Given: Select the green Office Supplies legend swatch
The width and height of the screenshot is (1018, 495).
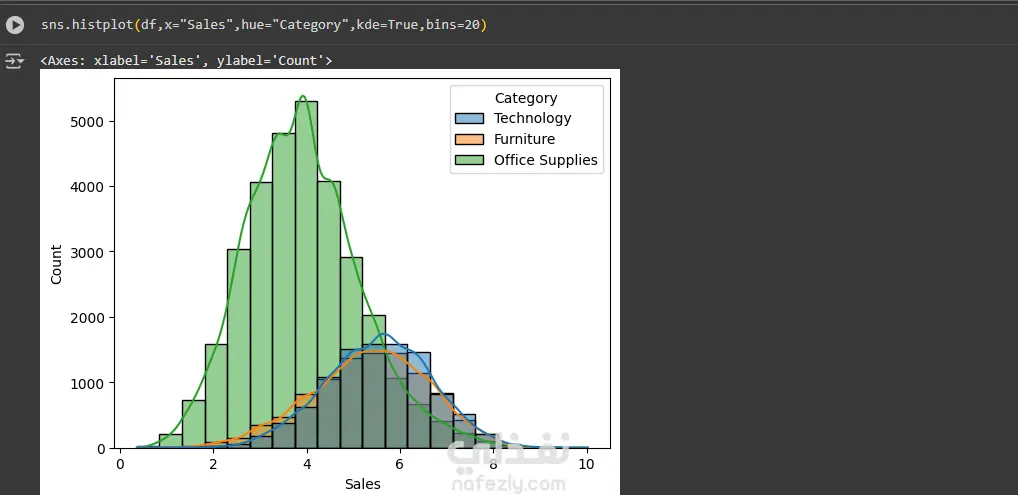Looking at the screenshot, I should coord(468,160).
